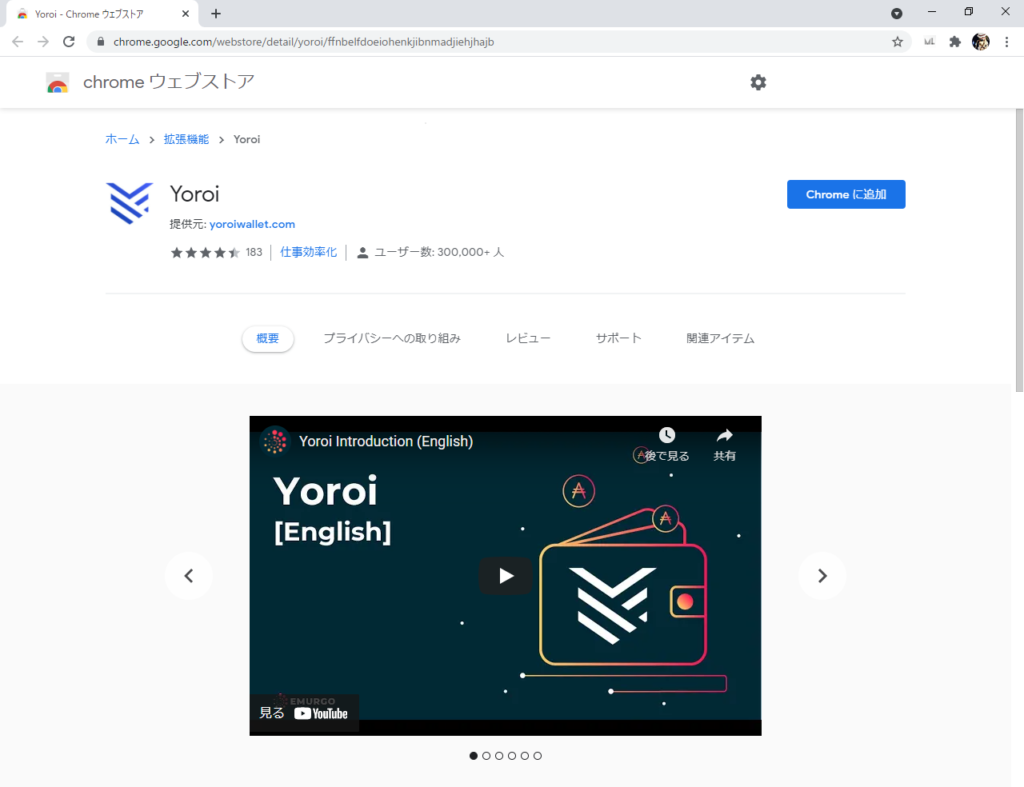Click the Chrome に追加 button
Viewport: 1024px width, 787px height.
[846, 195]
